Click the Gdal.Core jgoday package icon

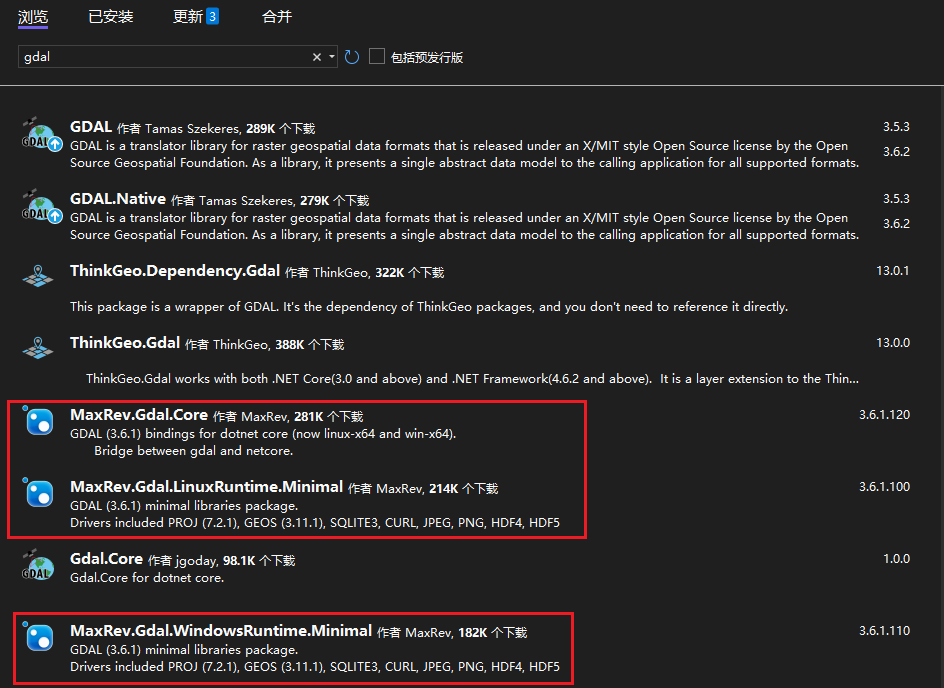tap(38, 566)
